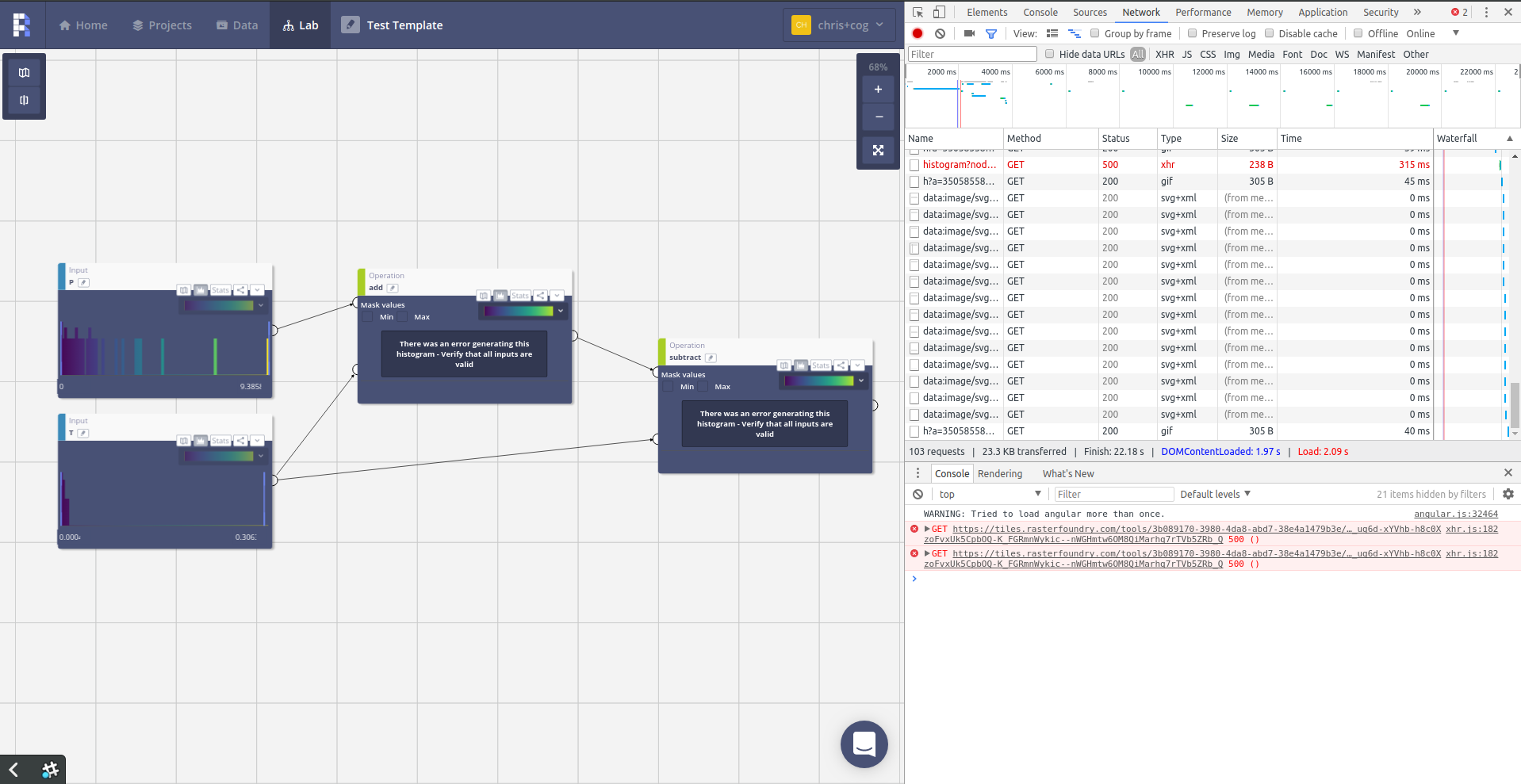Clear the network log using the block icon
Image resolution: width=1521 pixels, height=784 pixels.
click(940, 33)
